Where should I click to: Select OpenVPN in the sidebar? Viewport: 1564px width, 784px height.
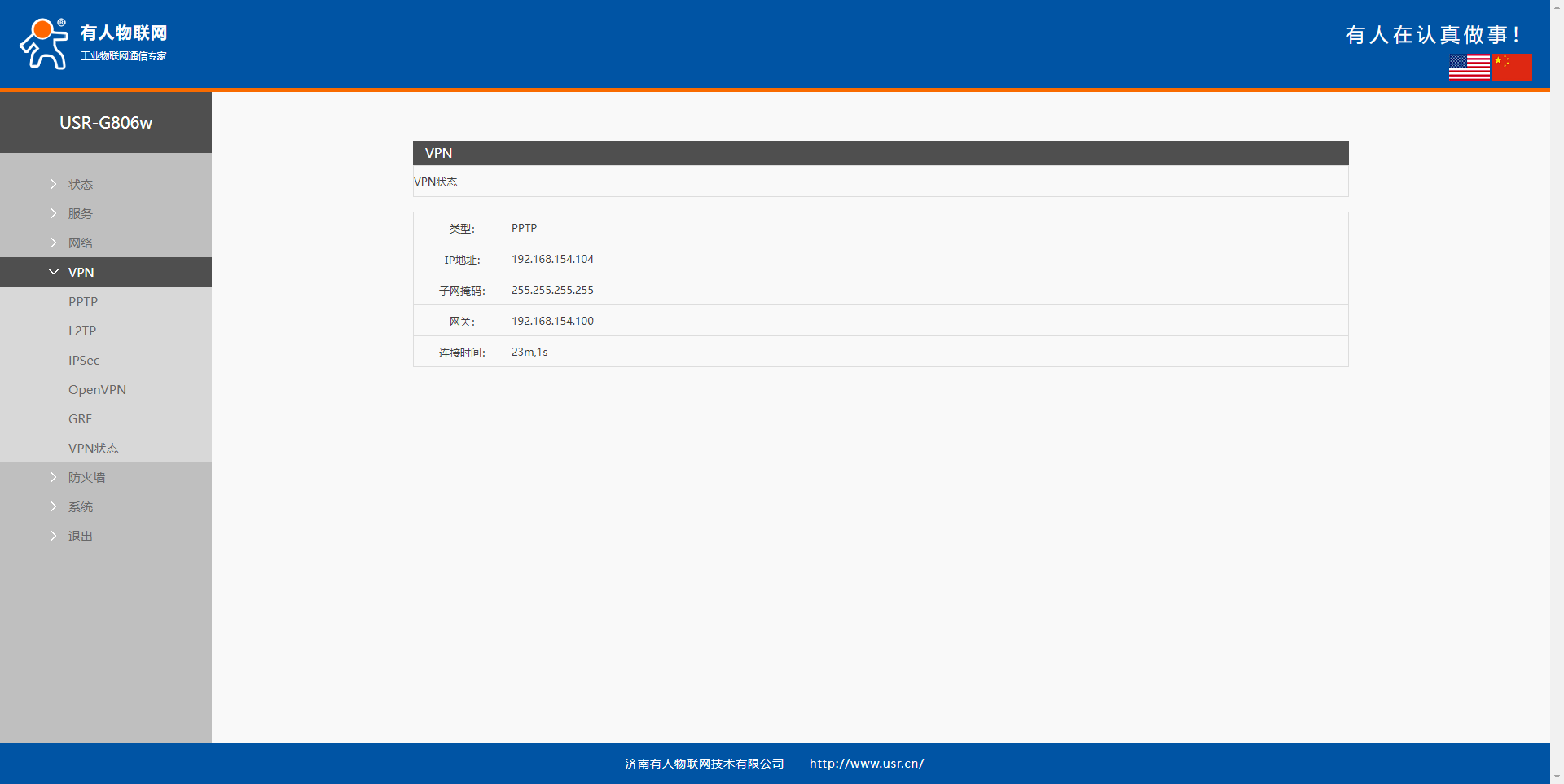pos(97,390)
